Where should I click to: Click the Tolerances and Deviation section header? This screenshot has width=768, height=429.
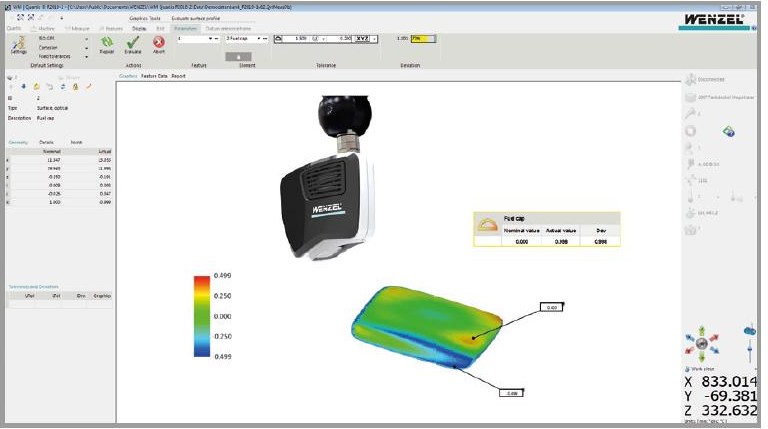(33, 286)
